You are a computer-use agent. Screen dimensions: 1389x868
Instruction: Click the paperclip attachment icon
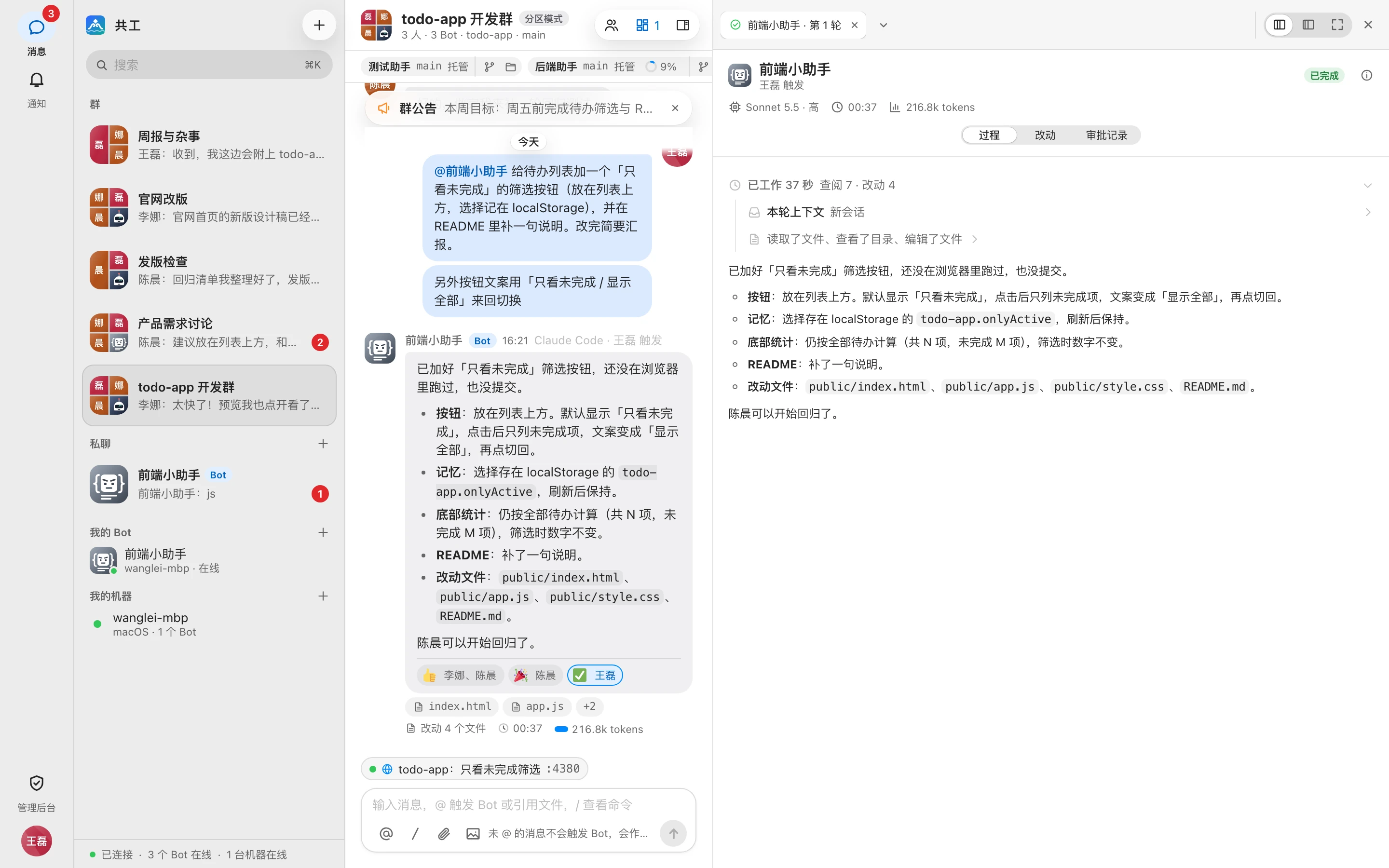click(x=444, y=833)
